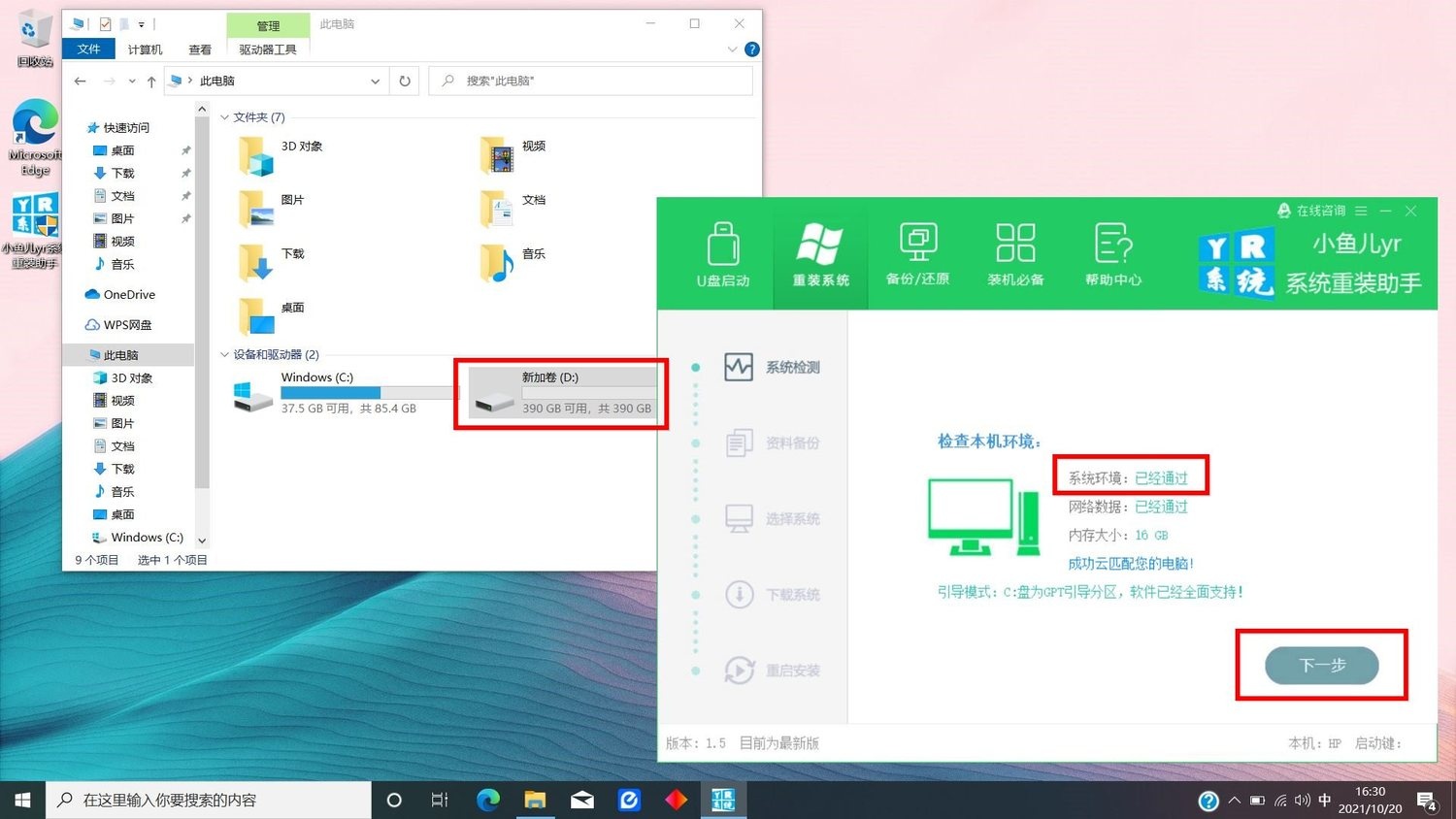Open the 帮助中心 icon

[1113, 243]
